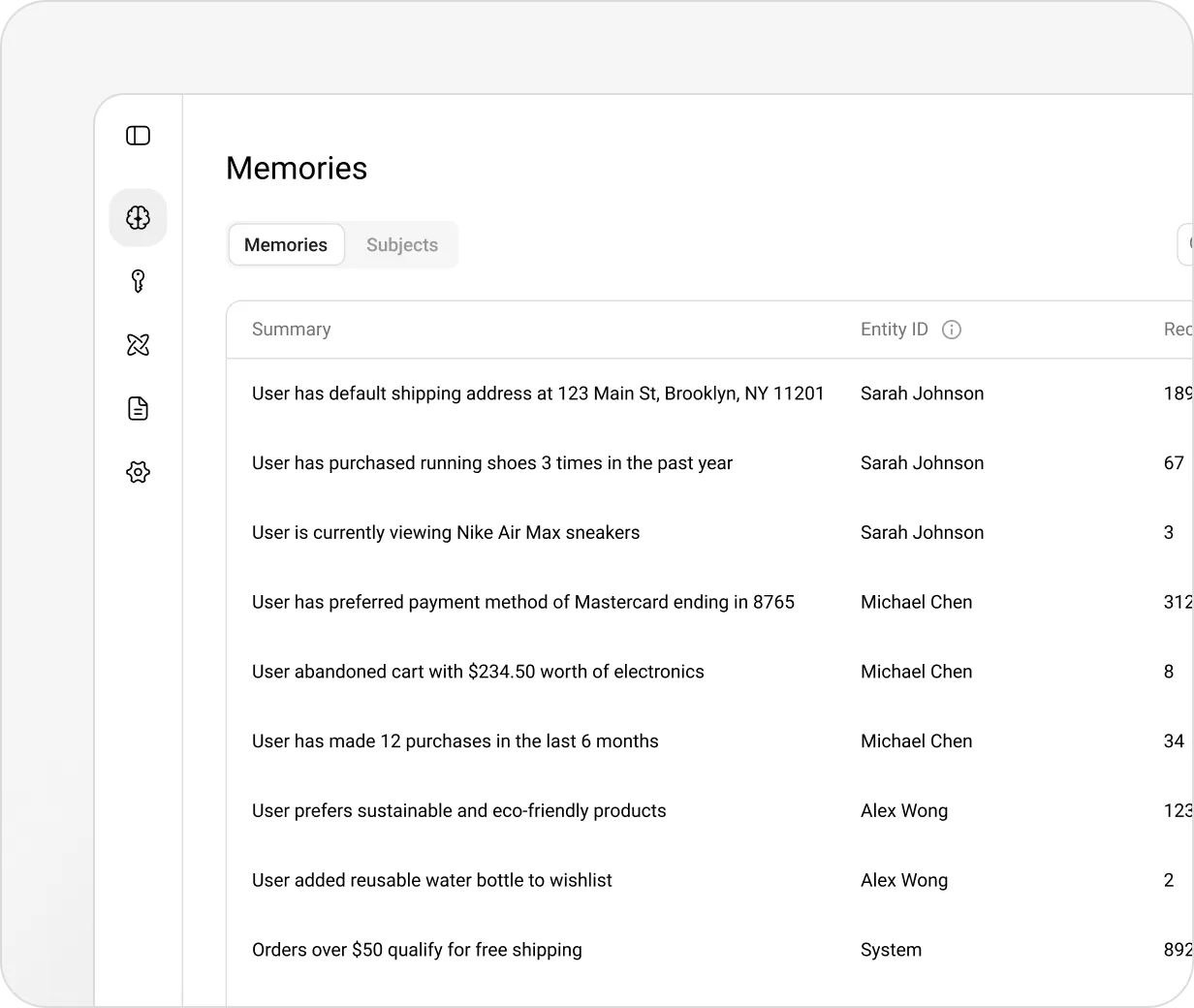Open the sustainable eco-friendly products memory
Image resolution: width=1194 pixels, height=1008 pixels.
458,811
